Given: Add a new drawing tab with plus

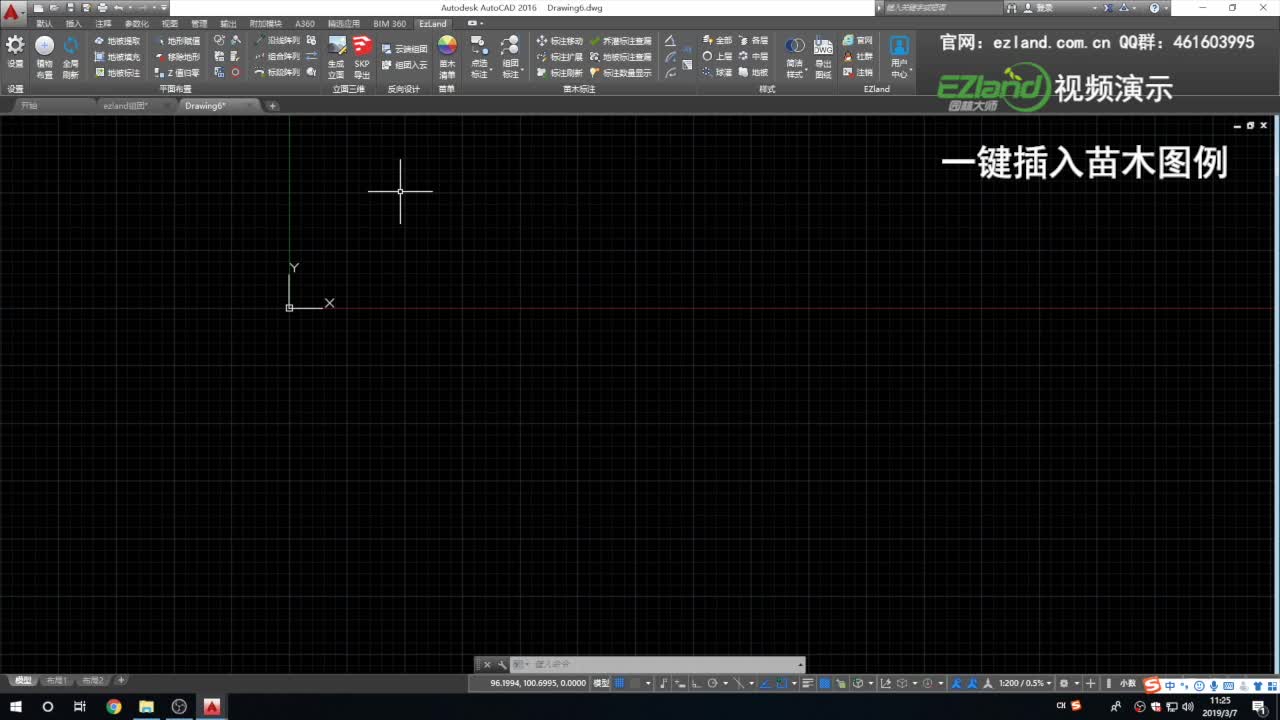Looking at the screenshot, I should [272, 106].
